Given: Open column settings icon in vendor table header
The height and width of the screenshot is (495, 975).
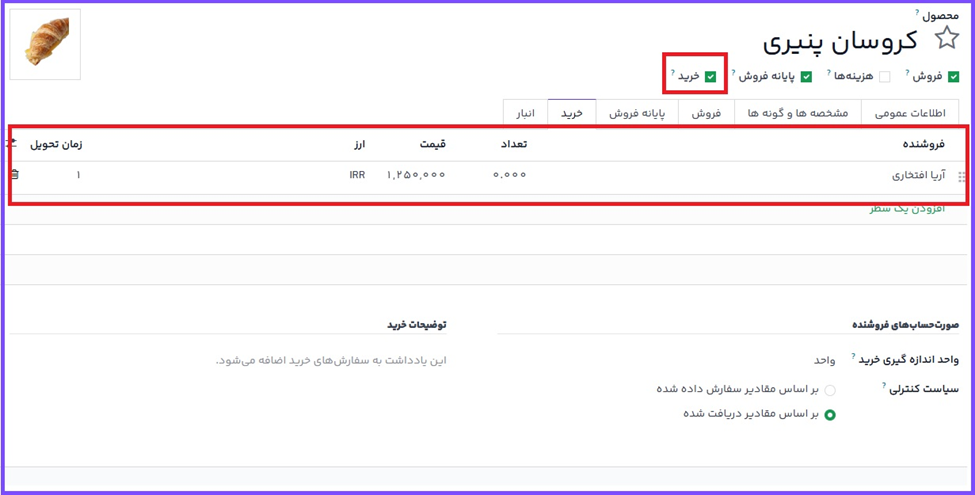Looking at the screenshot, I should click(12, 144).
